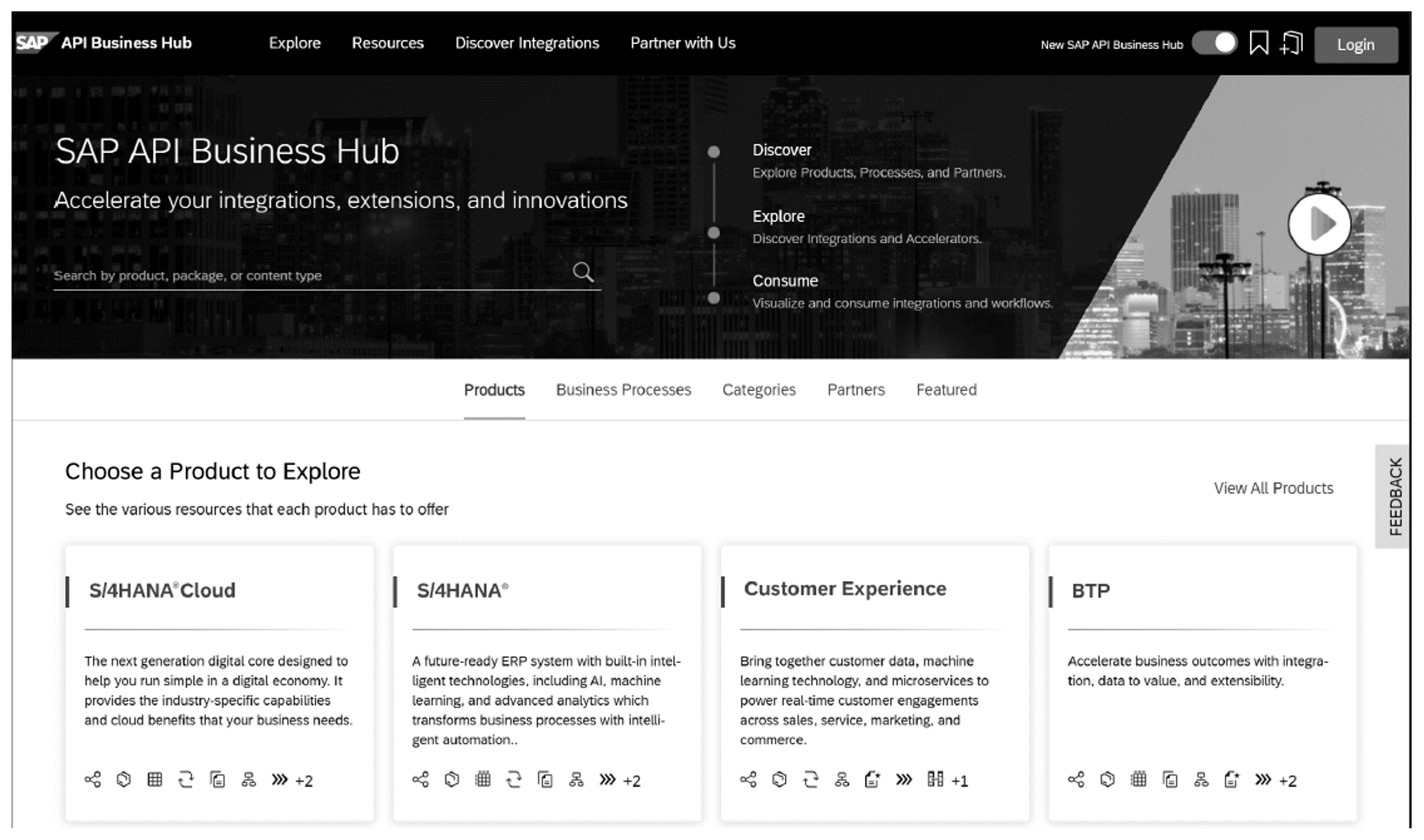Click the add-to-collection icon beside bookmark

(1292, 43)
